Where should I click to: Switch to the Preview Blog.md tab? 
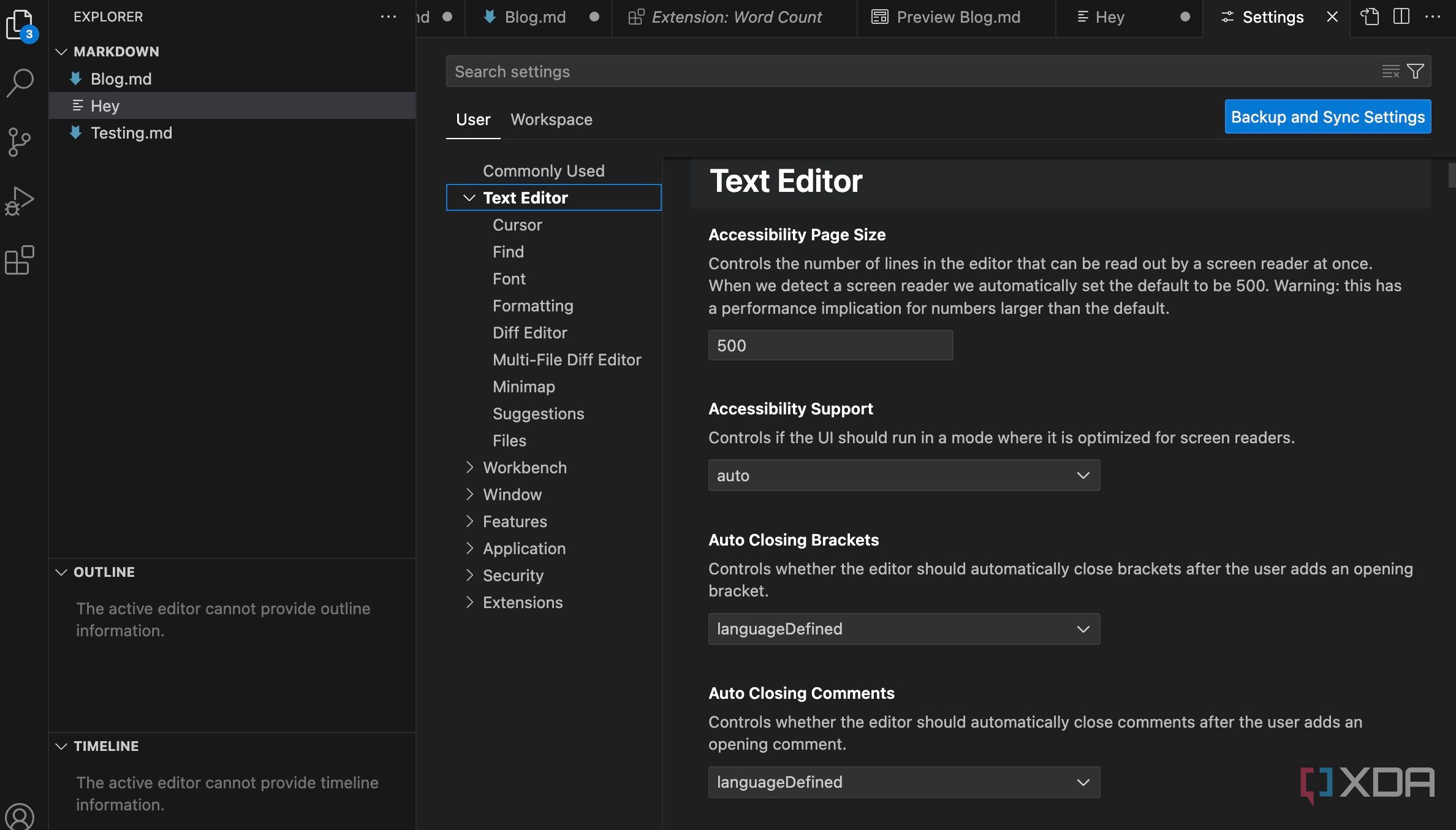tap(956, 17)
